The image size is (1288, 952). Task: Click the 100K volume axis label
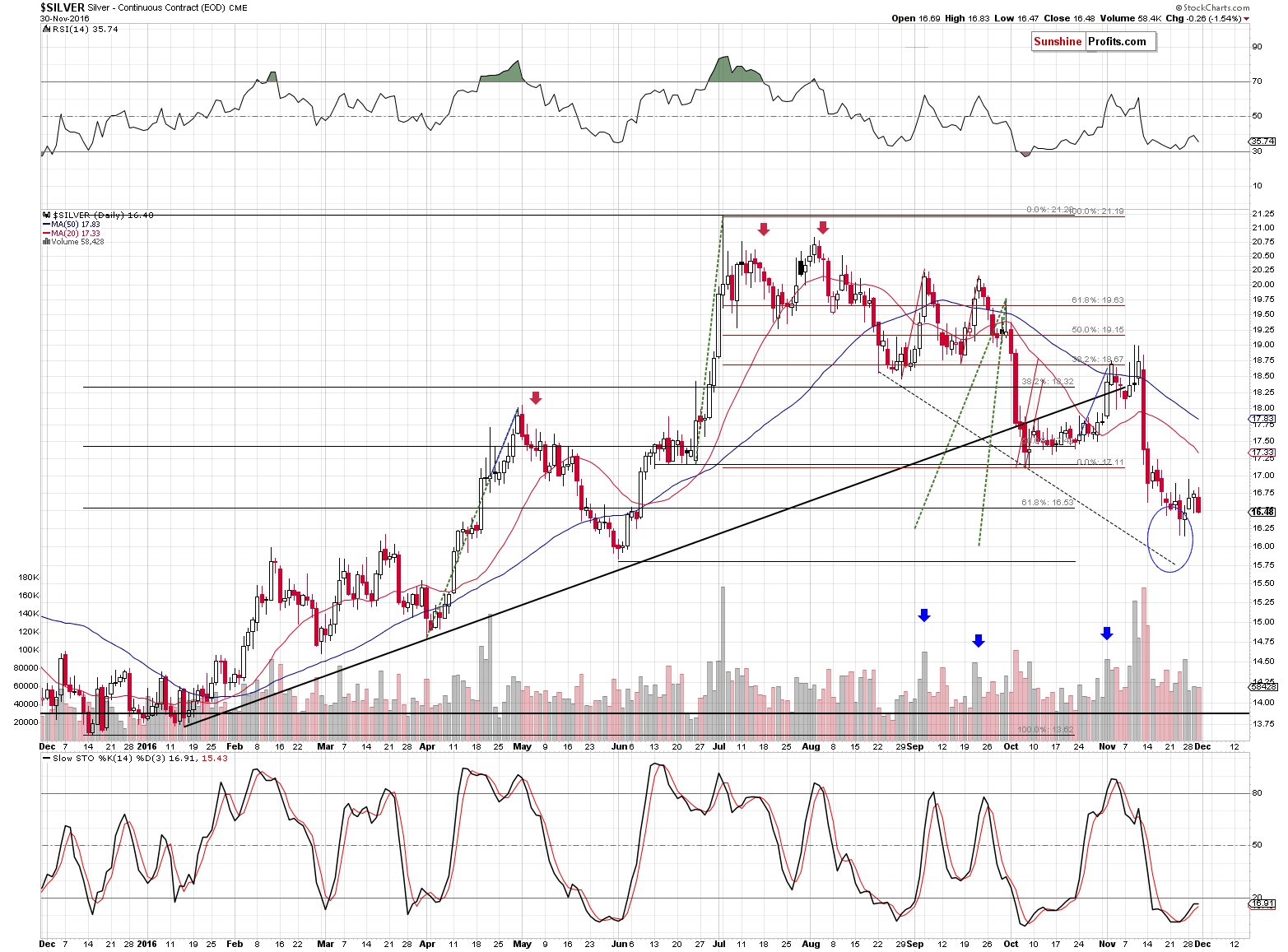click(x=29, y=650)
